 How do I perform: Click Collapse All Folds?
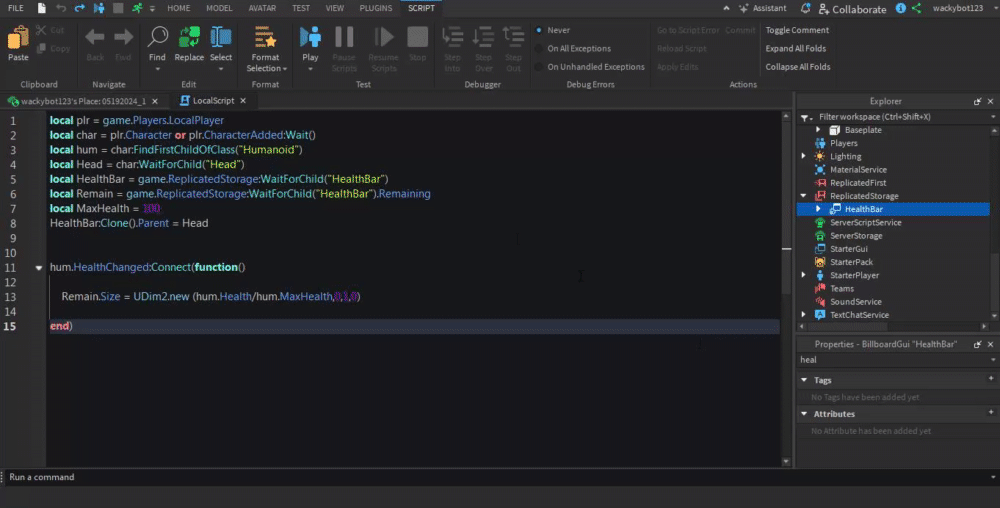(x=797, y=67)
